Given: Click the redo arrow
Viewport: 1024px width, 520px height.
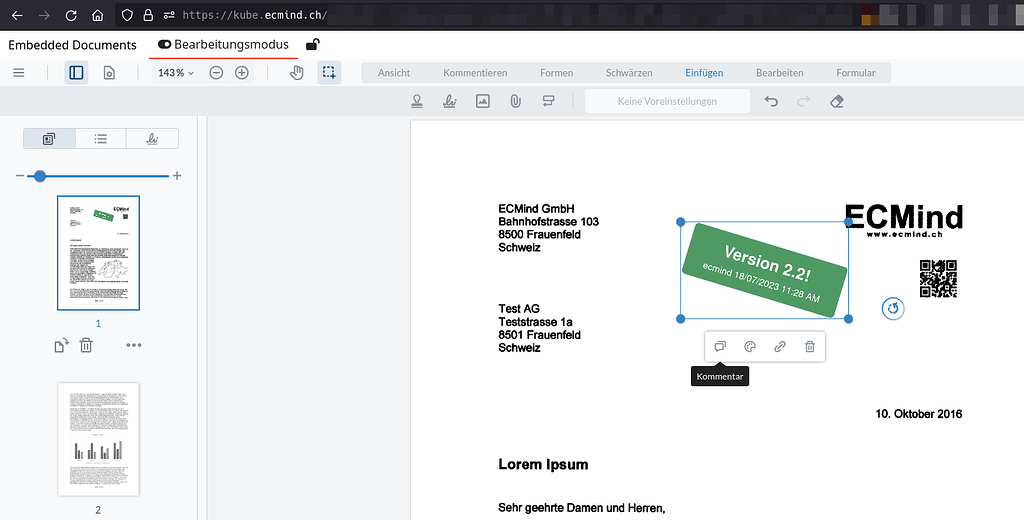Looking at the screenshot, I should pyautogui.click(x=804, y=101).
